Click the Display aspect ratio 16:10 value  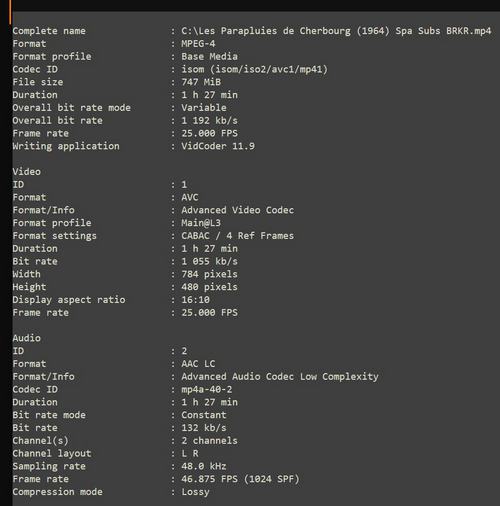point(195,300)
